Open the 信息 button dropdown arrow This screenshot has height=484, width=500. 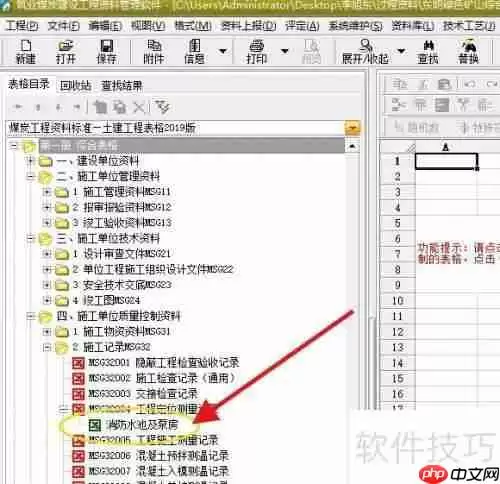click(x=223, y=51)
